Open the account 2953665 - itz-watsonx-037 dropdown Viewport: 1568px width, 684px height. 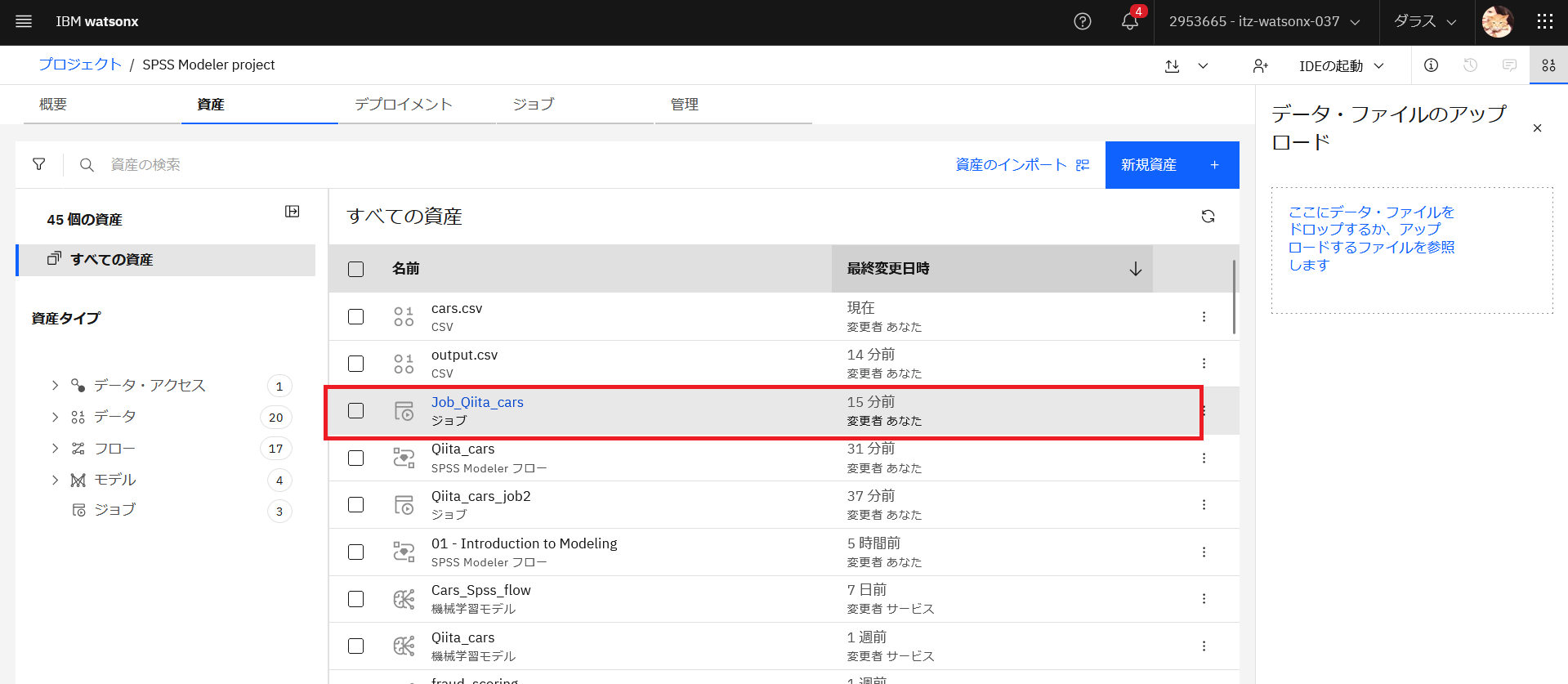(x=1265, y=22)
